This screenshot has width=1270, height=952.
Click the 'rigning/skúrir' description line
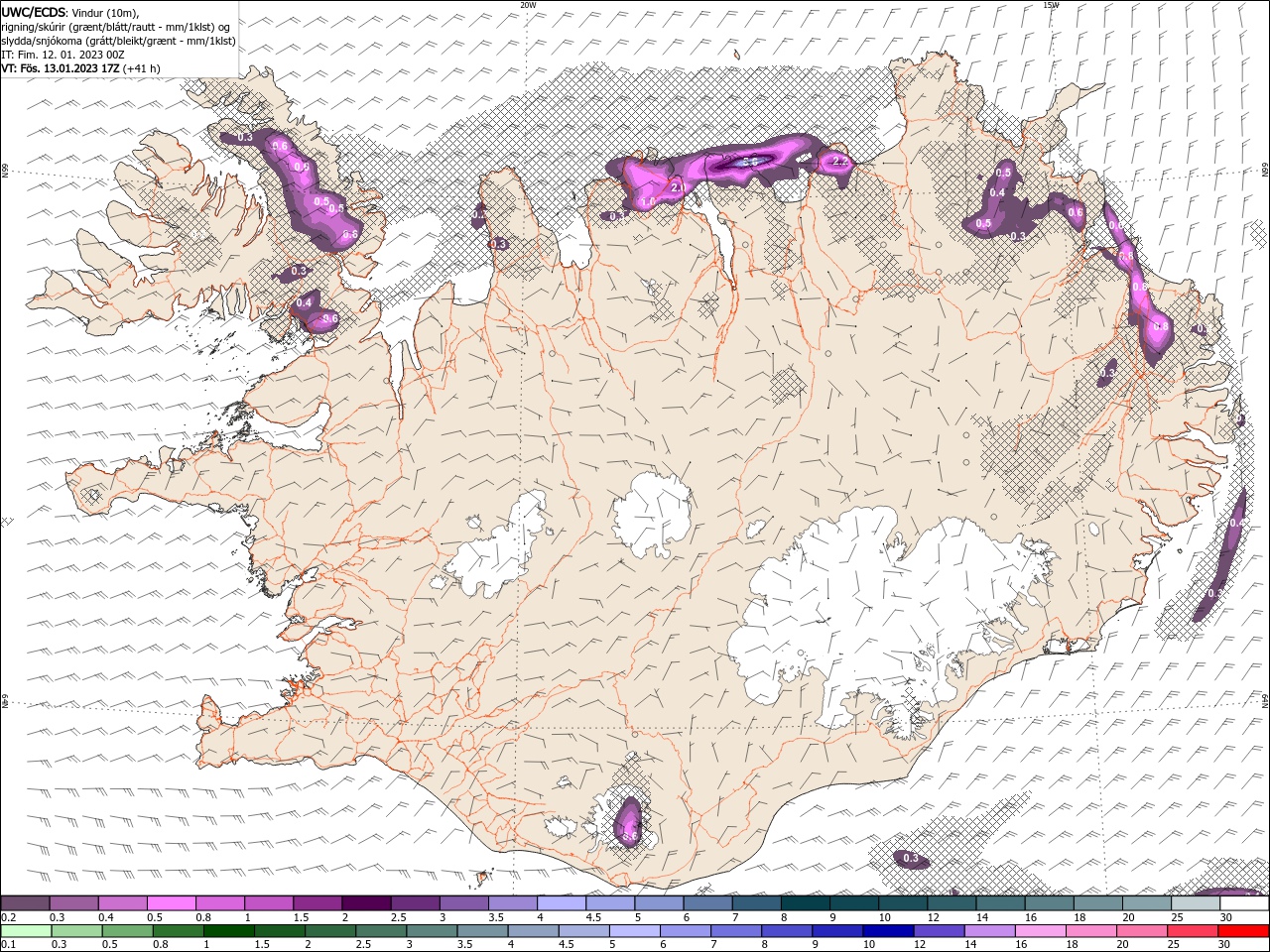pyautogui.click(x=116, y=27)
